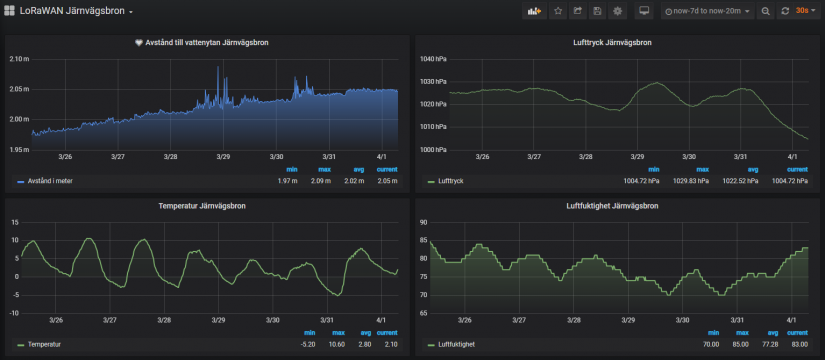Image resolution: width=825 pixels, height=360 pixels.
Task: Sort Avstånd legend by min column
Action: 293,169
